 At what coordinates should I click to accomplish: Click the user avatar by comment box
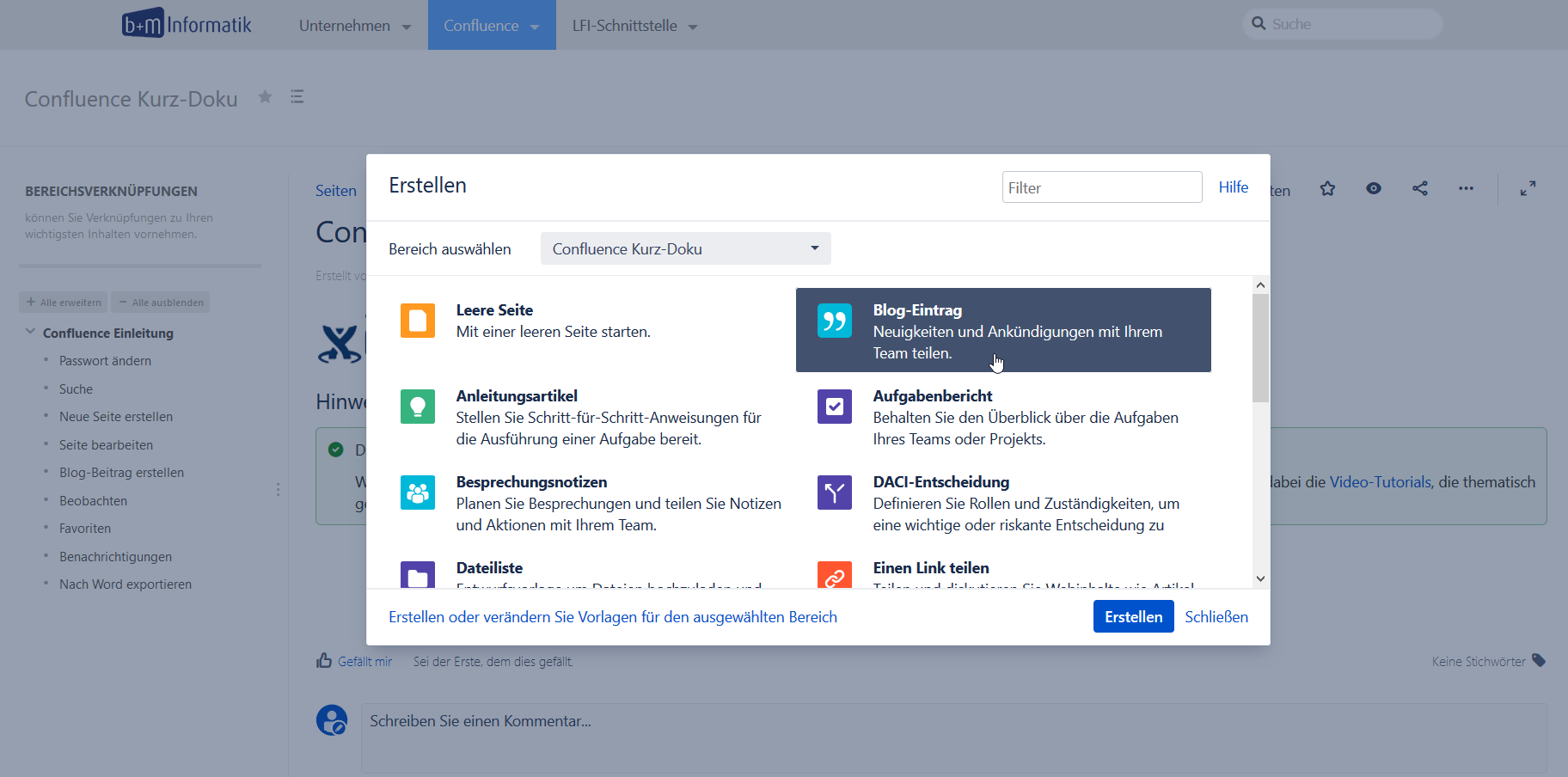click(x=332, y=720)
